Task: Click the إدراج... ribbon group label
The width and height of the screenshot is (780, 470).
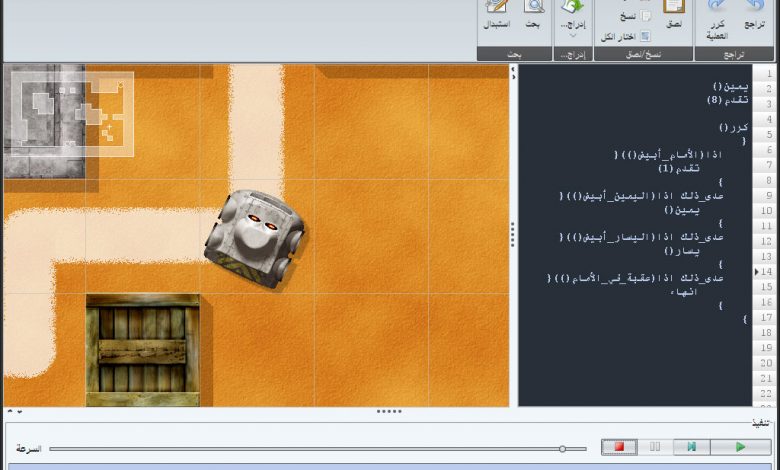Action: 573,55
